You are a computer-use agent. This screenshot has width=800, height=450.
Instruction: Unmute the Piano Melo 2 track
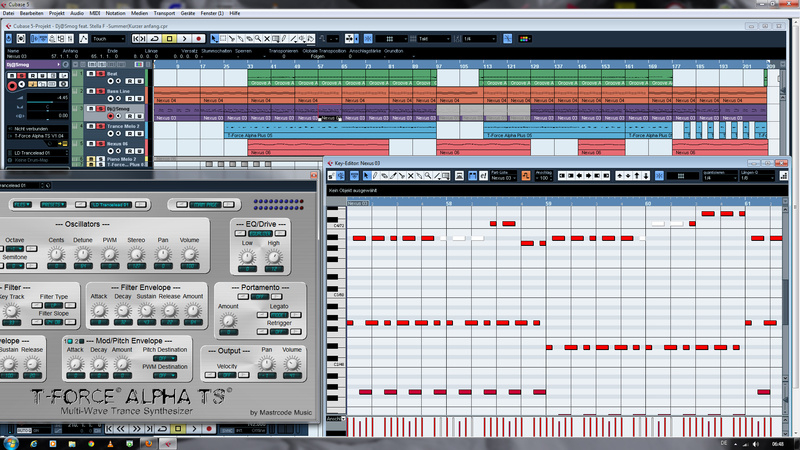[91, 159]
